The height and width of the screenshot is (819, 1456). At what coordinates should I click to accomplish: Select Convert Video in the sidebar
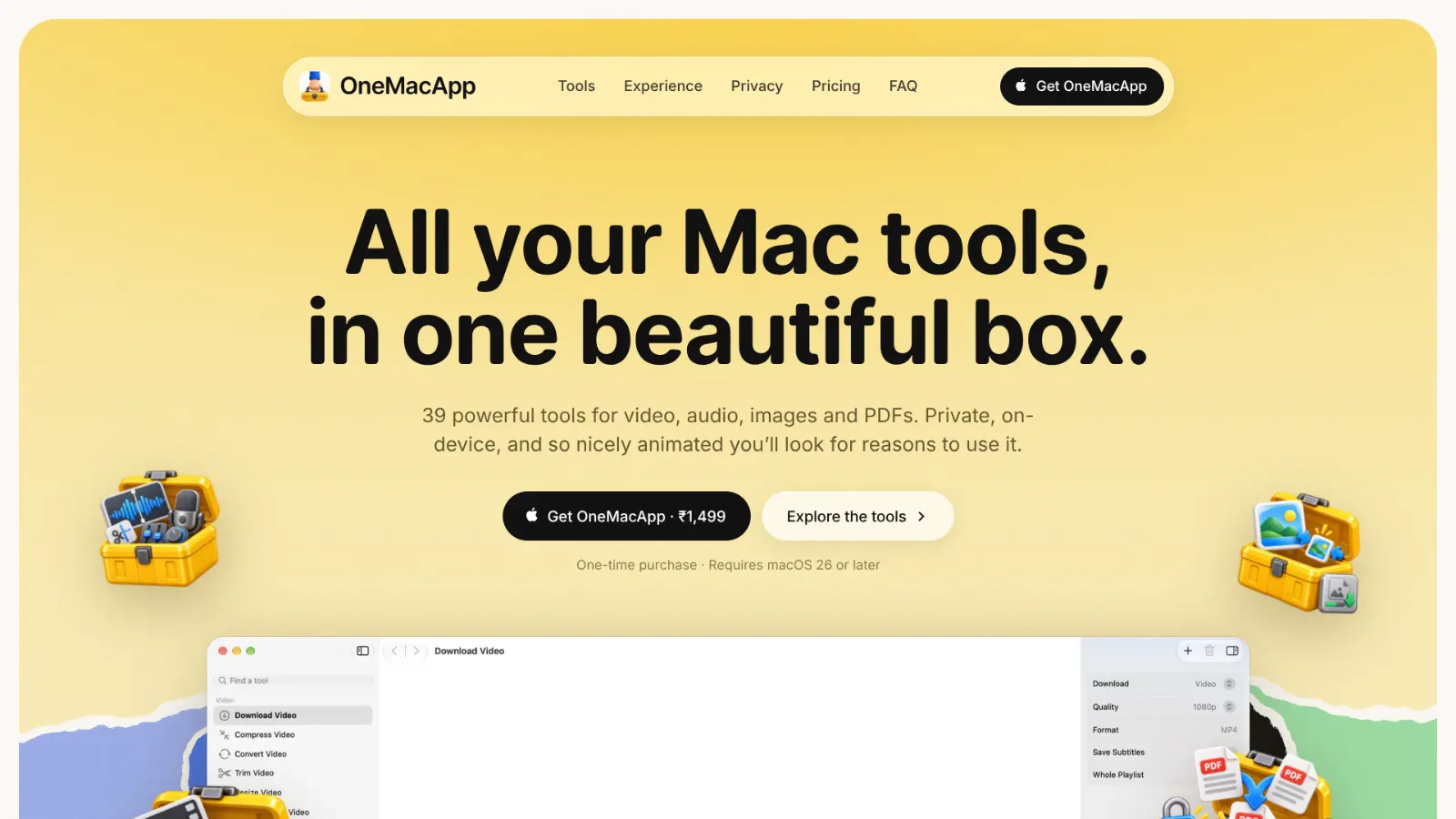(293, 753)
